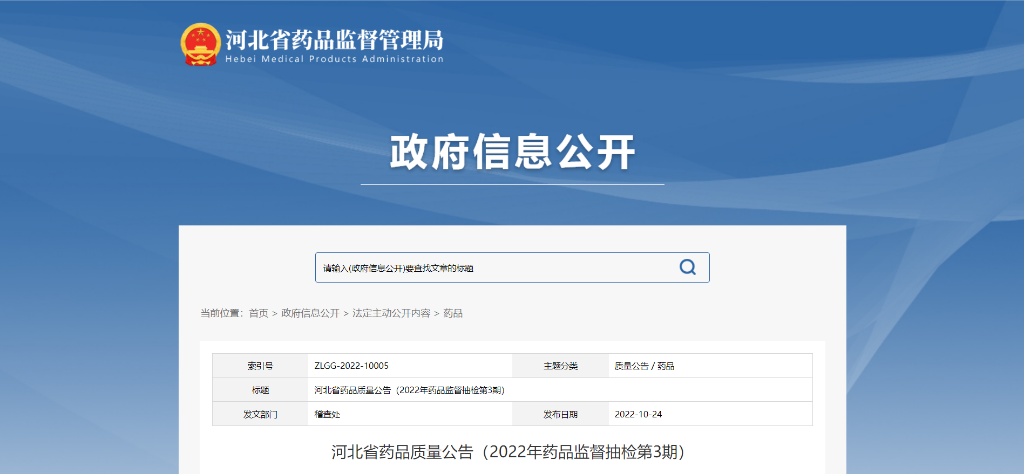
Task: Click the large 政府信息公开 banner heading
Action: point(512,153)
